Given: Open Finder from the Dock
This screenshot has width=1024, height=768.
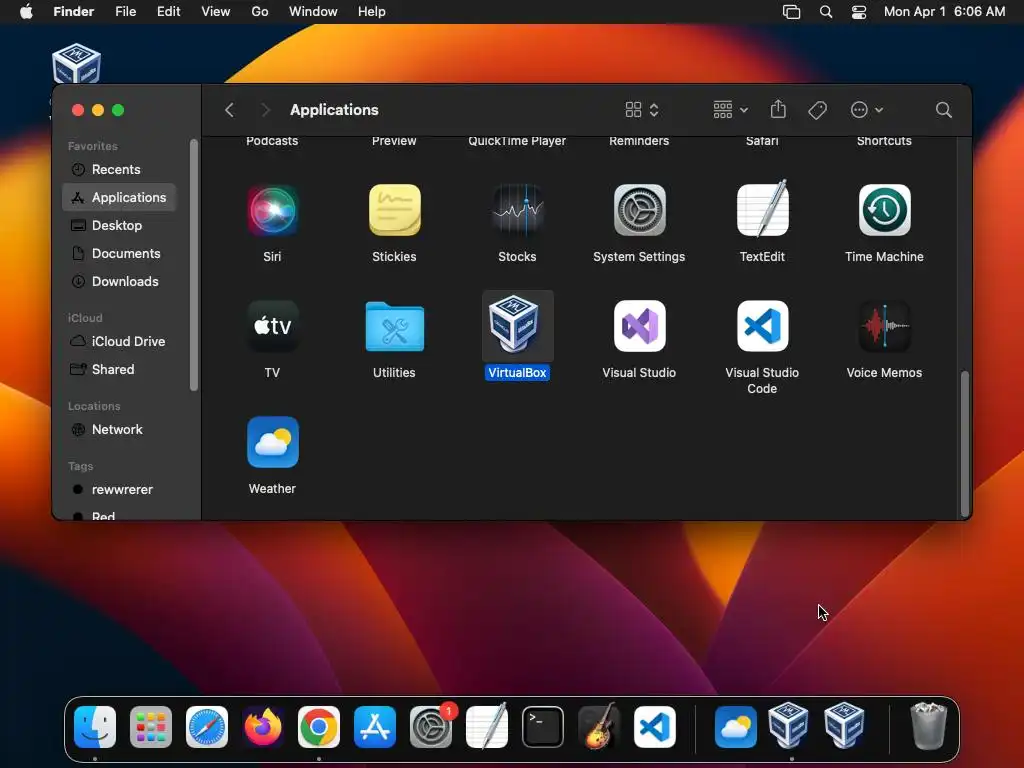Looking at the screenshot, I should click(x=95, y=727).
